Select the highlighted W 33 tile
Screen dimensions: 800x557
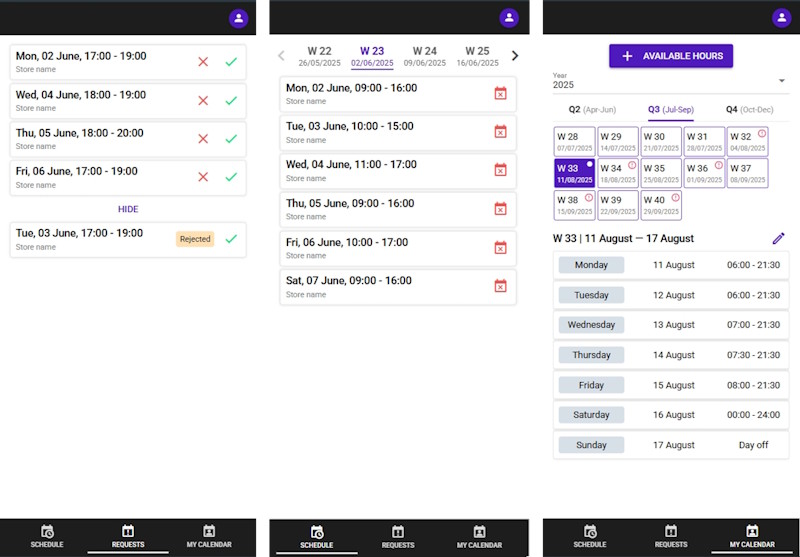click(x=574, y=173)
